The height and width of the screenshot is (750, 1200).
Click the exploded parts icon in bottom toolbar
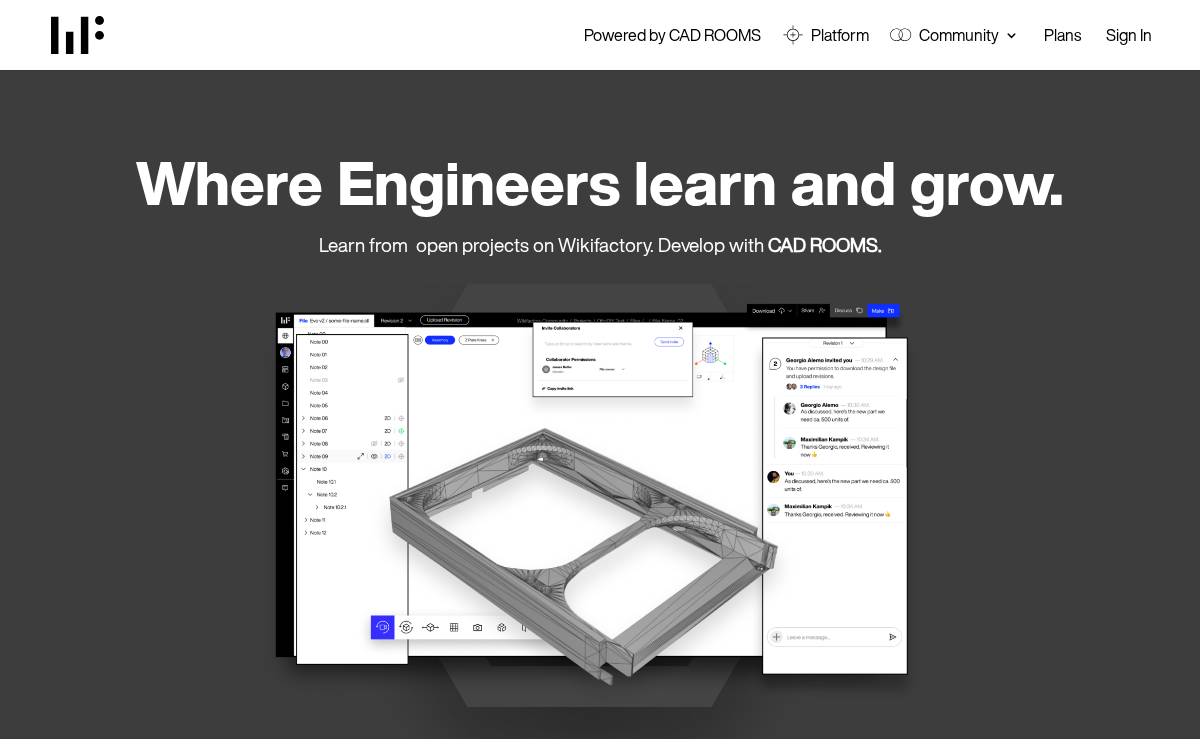point(502,627)
